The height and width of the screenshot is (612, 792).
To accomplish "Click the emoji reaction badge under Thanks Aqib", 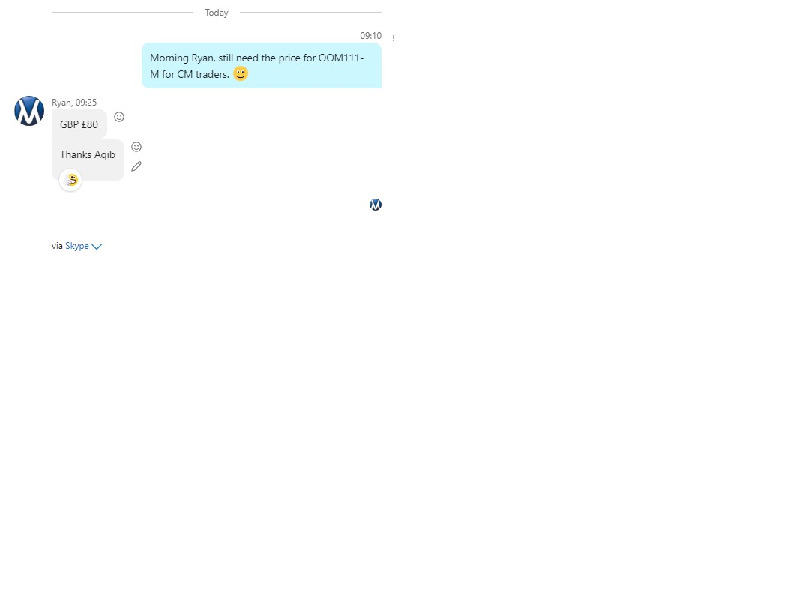I will (70, 180).
